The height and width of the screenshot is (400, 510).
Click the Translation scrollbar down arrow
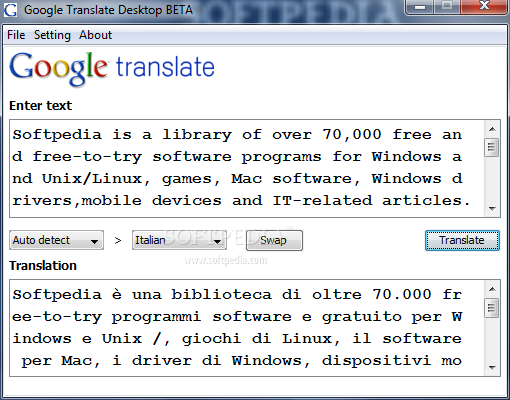(x=492, y=368)
